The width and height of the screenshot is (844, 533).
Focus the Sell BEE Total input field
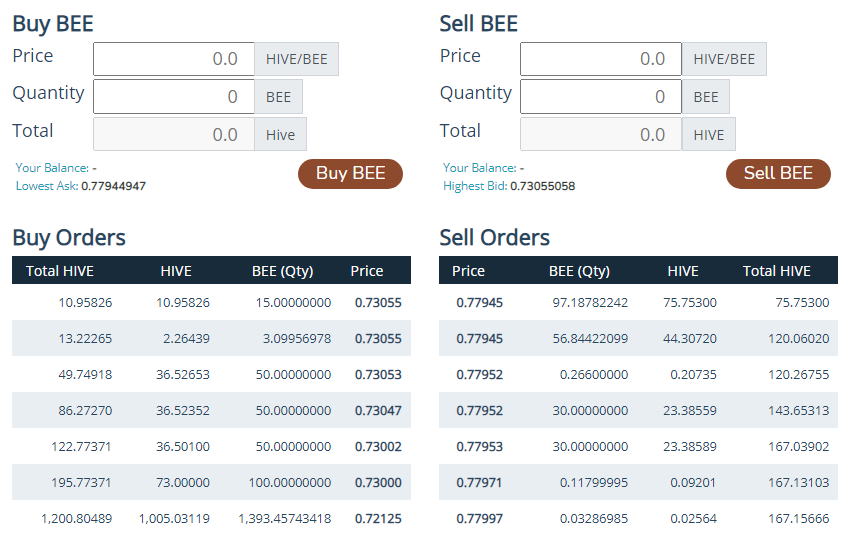(x=601, y=134)
